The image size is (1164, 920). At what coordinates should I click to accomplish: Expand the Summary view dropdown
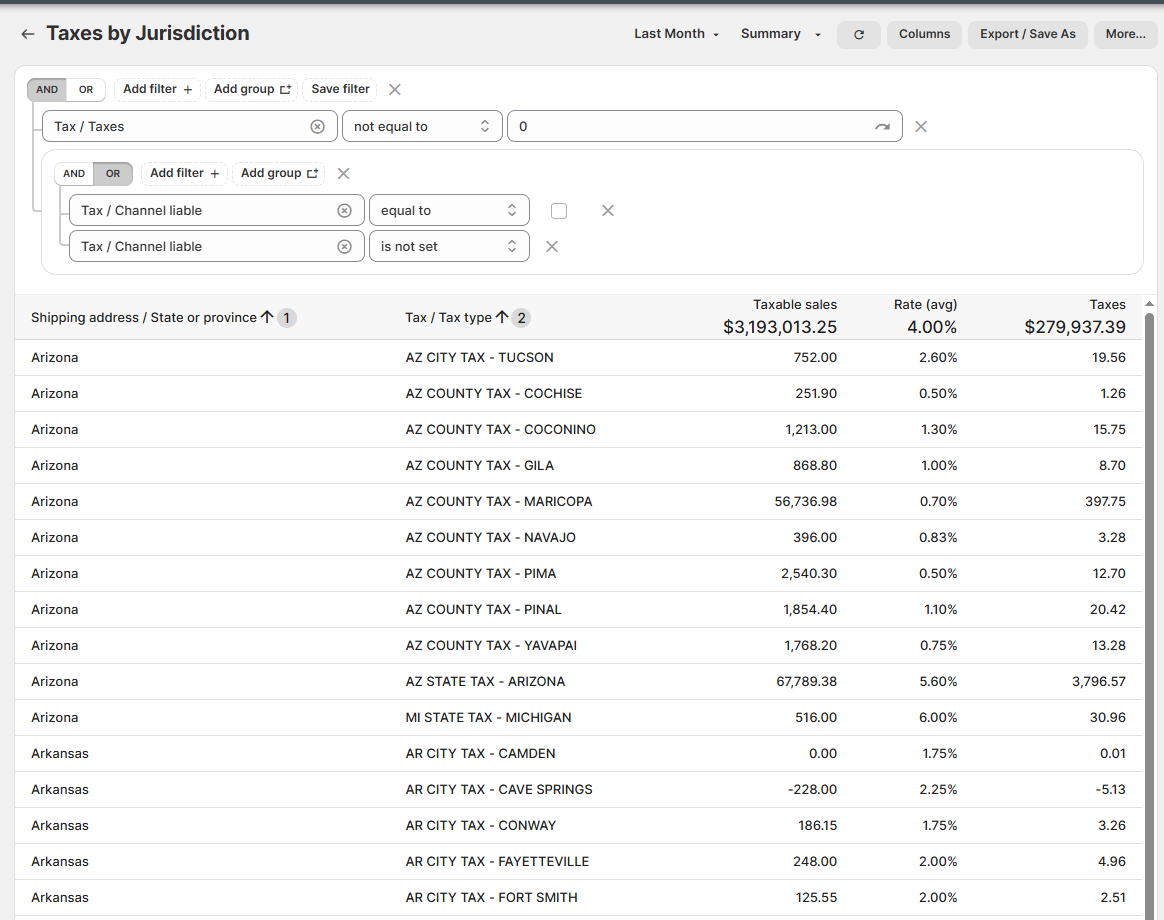point(780,34)
